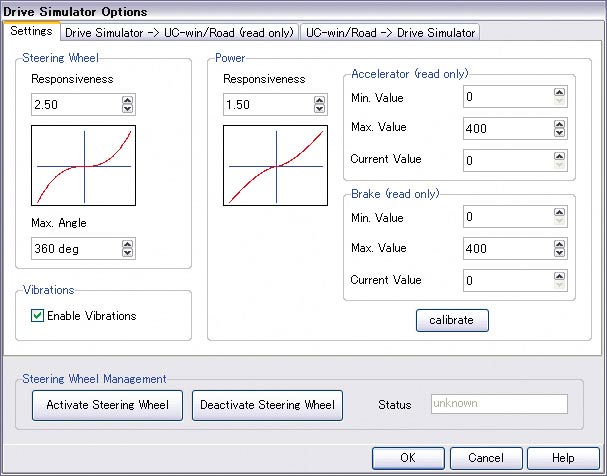Toggle the Enable Vibrations checkbox
This screenshot has width=607, height=476.
coord(37,316)
